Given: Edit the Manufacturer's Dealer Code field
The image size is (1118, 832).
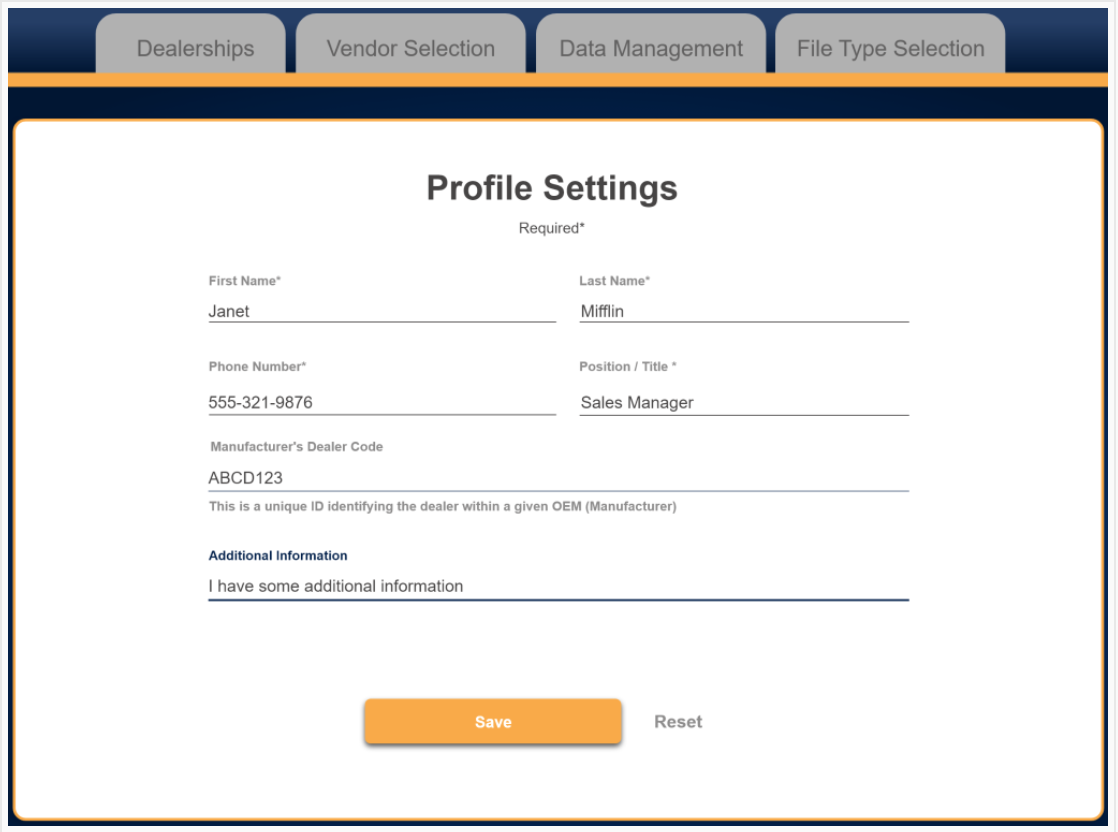Looking at the screenshot, I should click(x=558, y=478).
